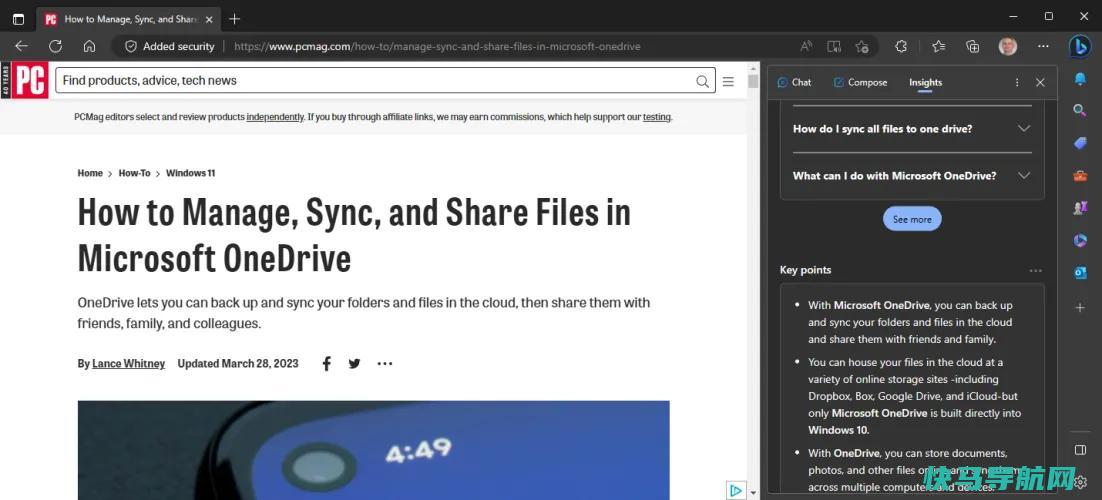Open the PCMag hamburger menu
1102x500 pixels.
[x=728, y=81]
